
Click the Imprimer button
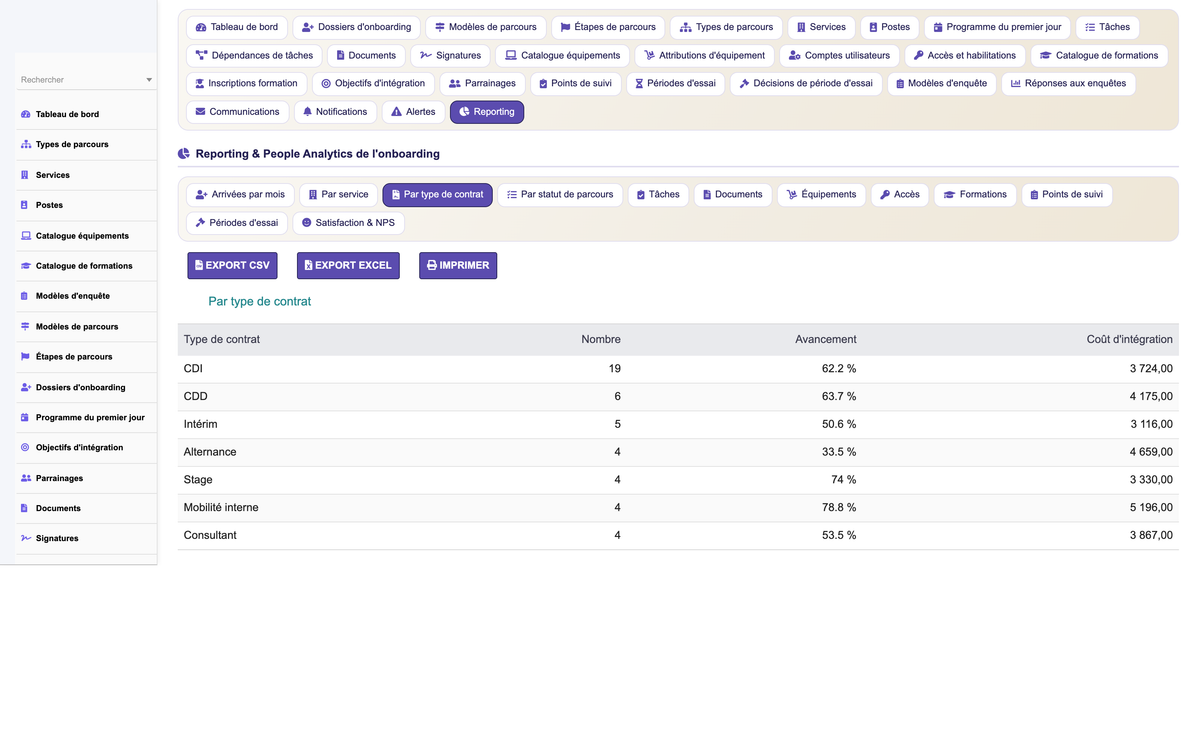tap(458, 266)
